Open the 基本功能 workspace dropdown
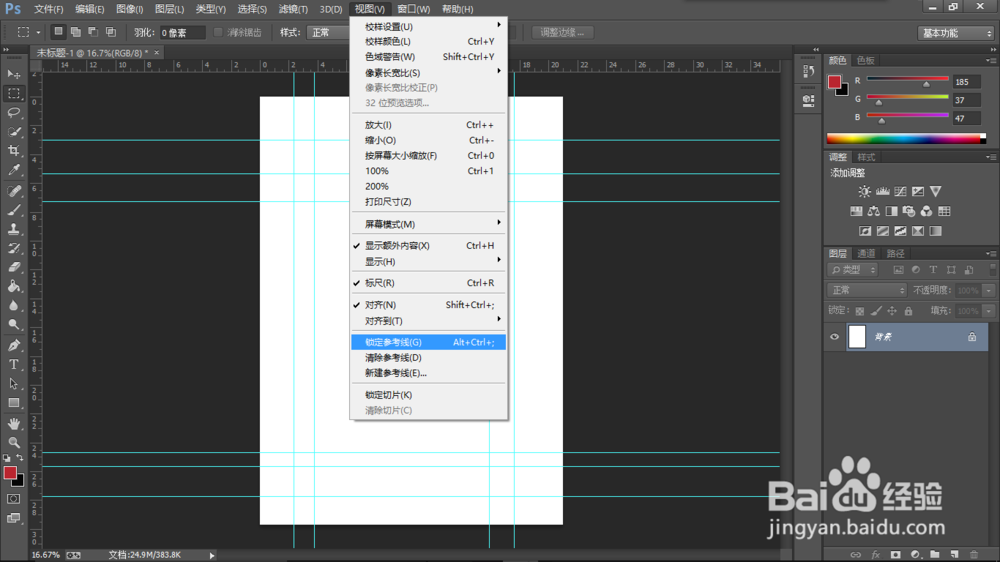This screenshot has width=1000, height=562. click(956, 33)
